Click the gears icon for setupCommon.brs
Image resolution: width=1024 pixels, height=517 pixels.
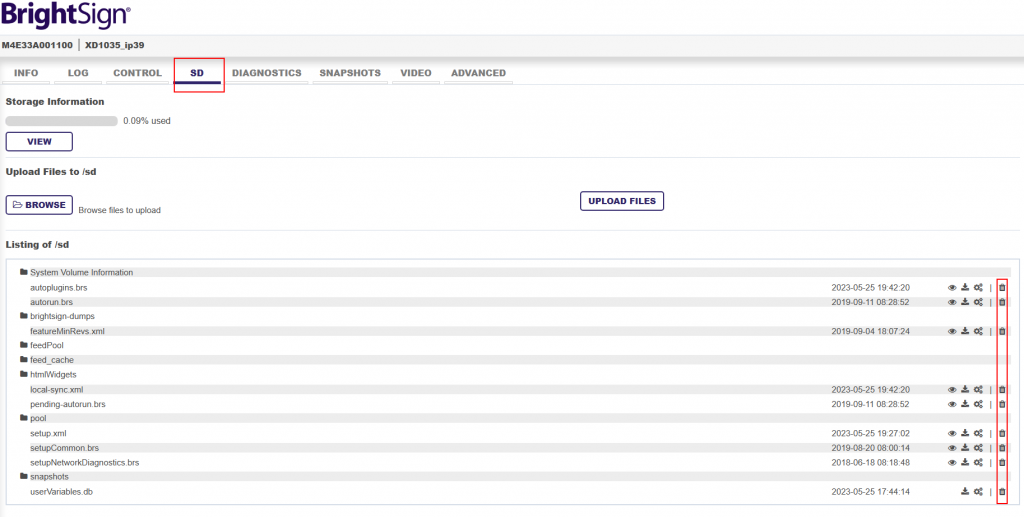click(978, 448)
